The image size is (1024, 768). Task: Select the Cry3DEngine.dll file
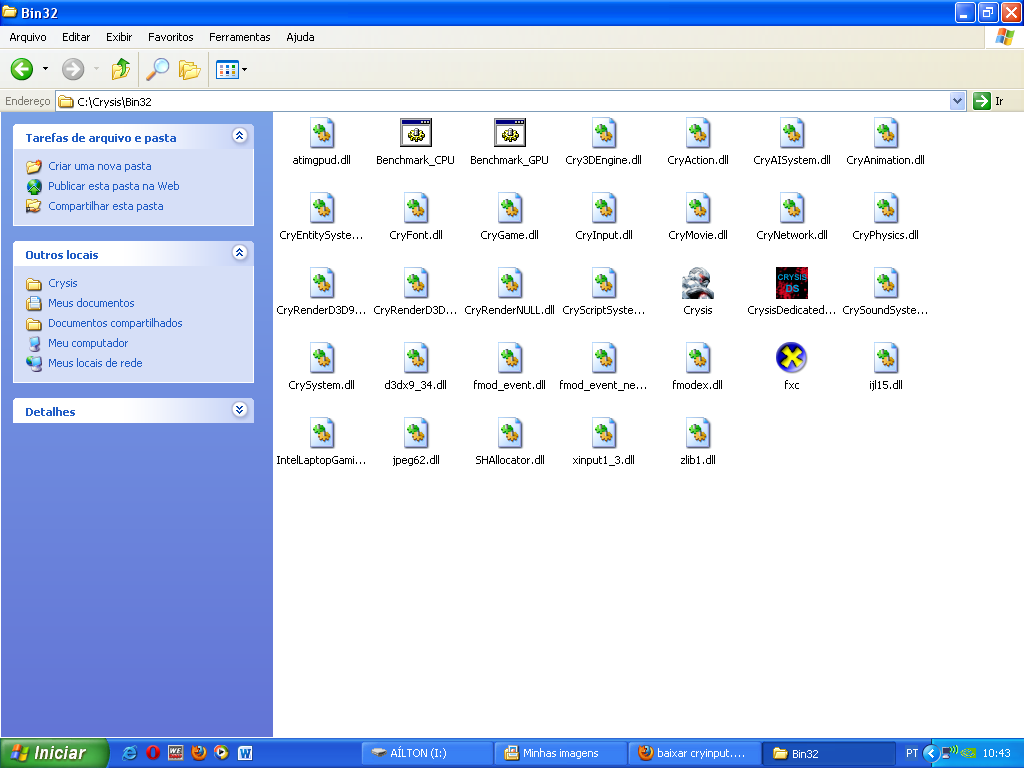[603, 132]
